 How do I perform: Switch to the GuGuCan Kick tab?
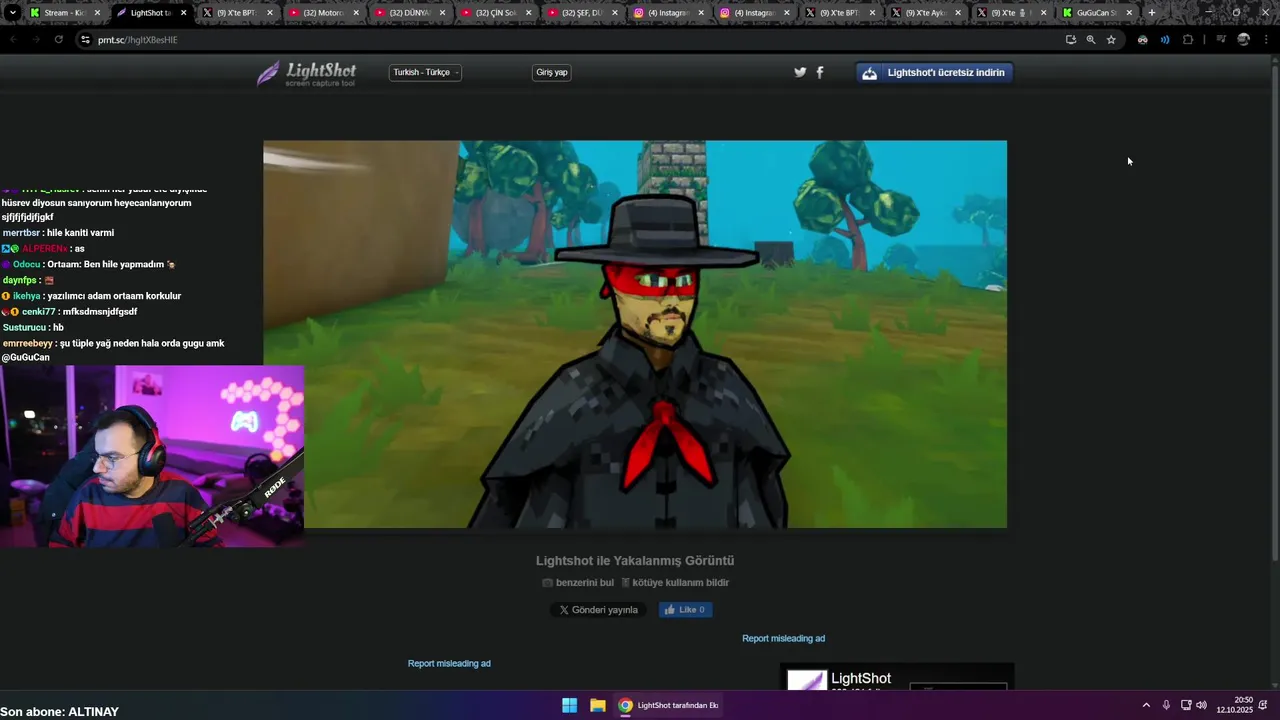[1098, 13]
